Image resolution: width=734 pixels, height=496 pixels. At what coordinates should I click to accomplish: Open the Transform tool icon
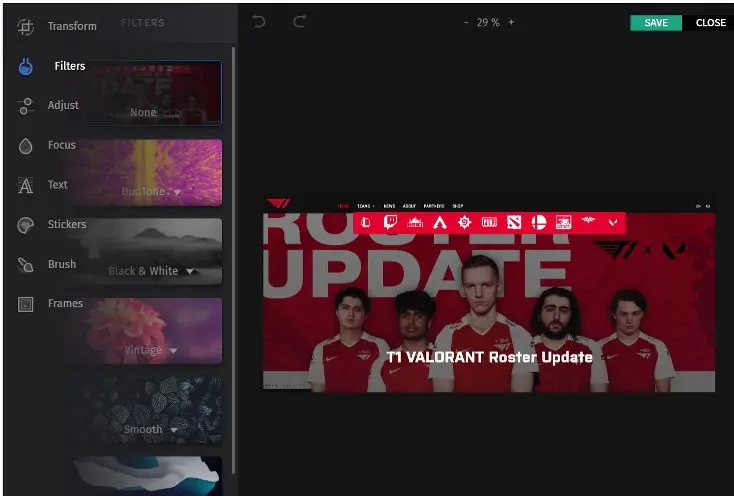[26, 27]
